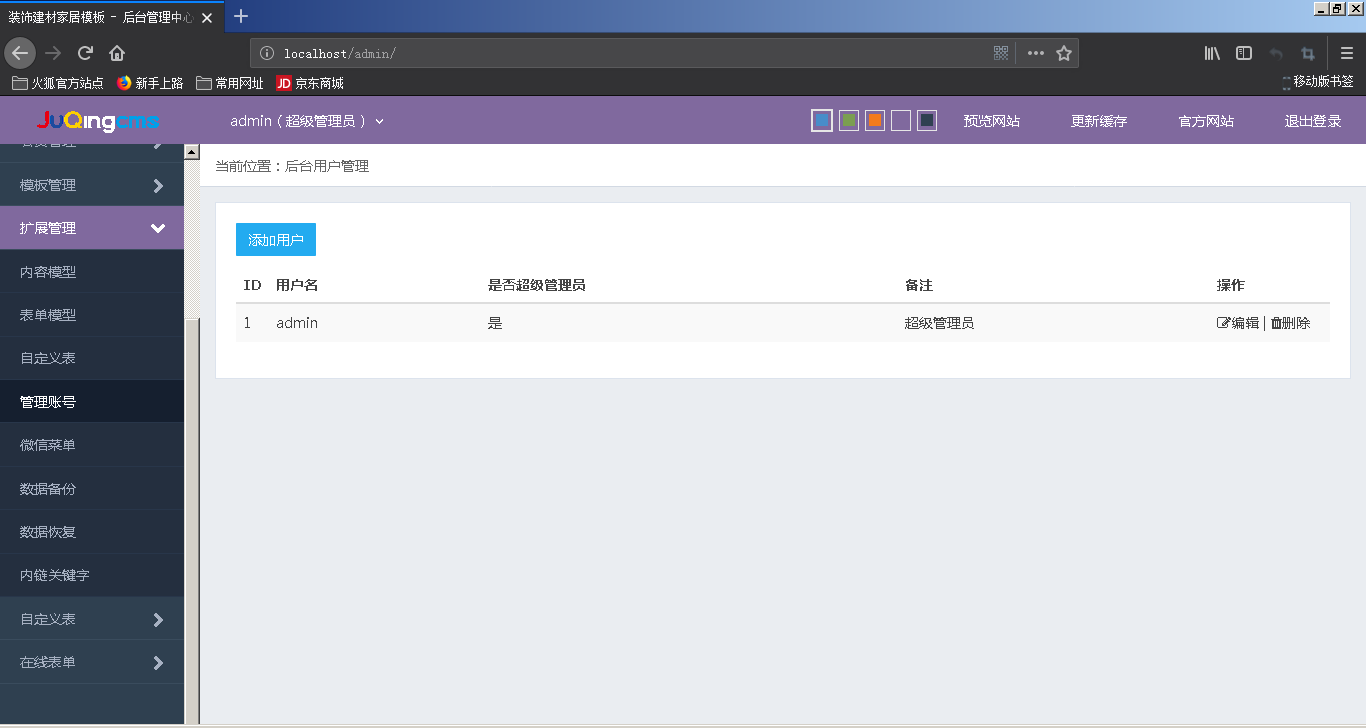Choose the green theme color swatch
The image size is (1366, 728).
[849, 121]
